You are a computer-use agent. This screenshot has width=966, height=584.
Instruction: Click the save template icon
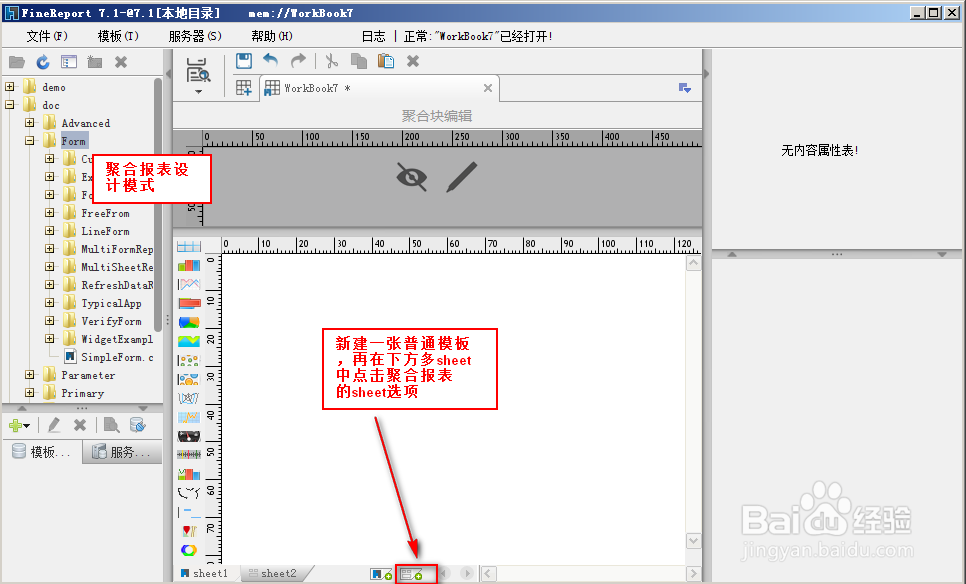click(x=244, y=60)
